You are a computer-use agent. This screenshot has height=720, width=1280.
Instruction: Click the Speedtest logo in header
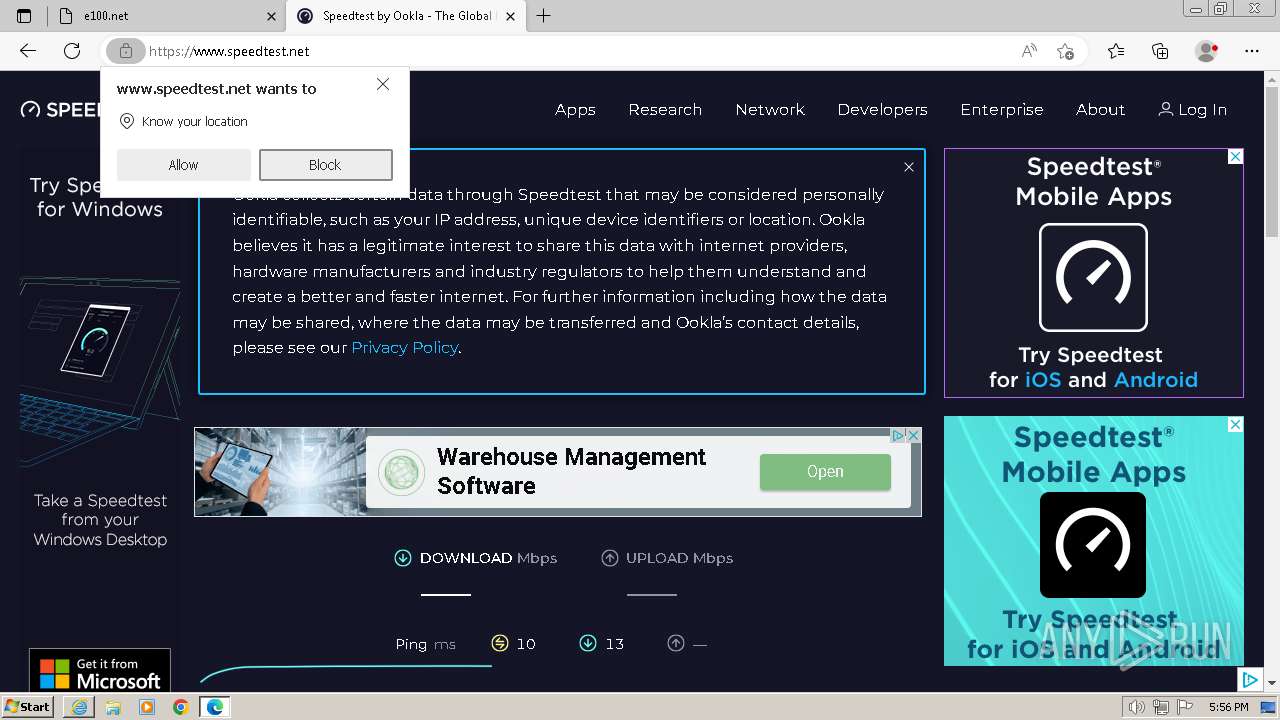60,110
